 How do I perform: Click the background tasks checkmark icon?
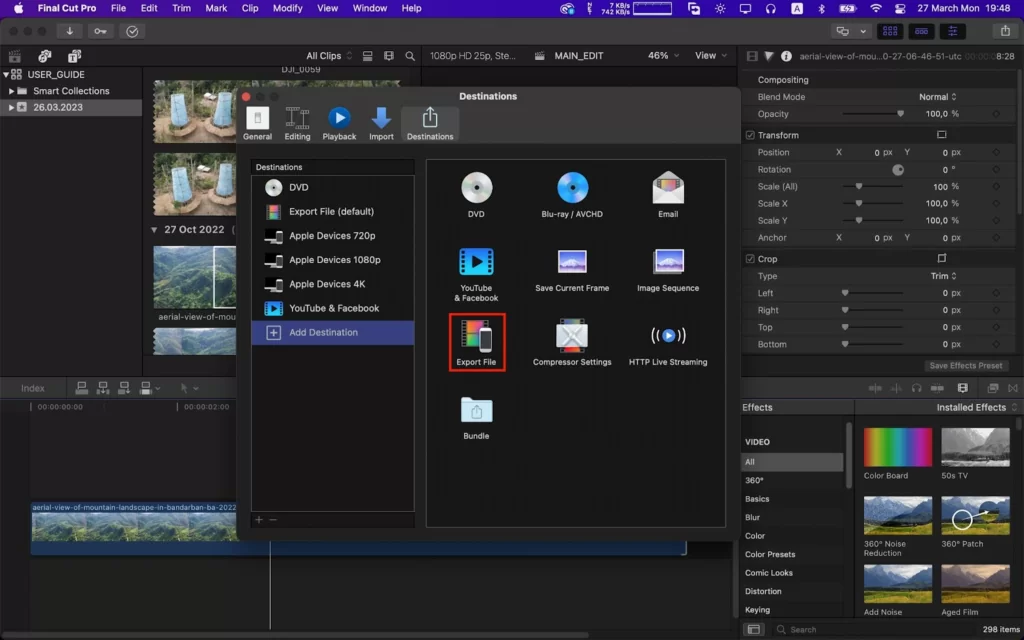132,31
